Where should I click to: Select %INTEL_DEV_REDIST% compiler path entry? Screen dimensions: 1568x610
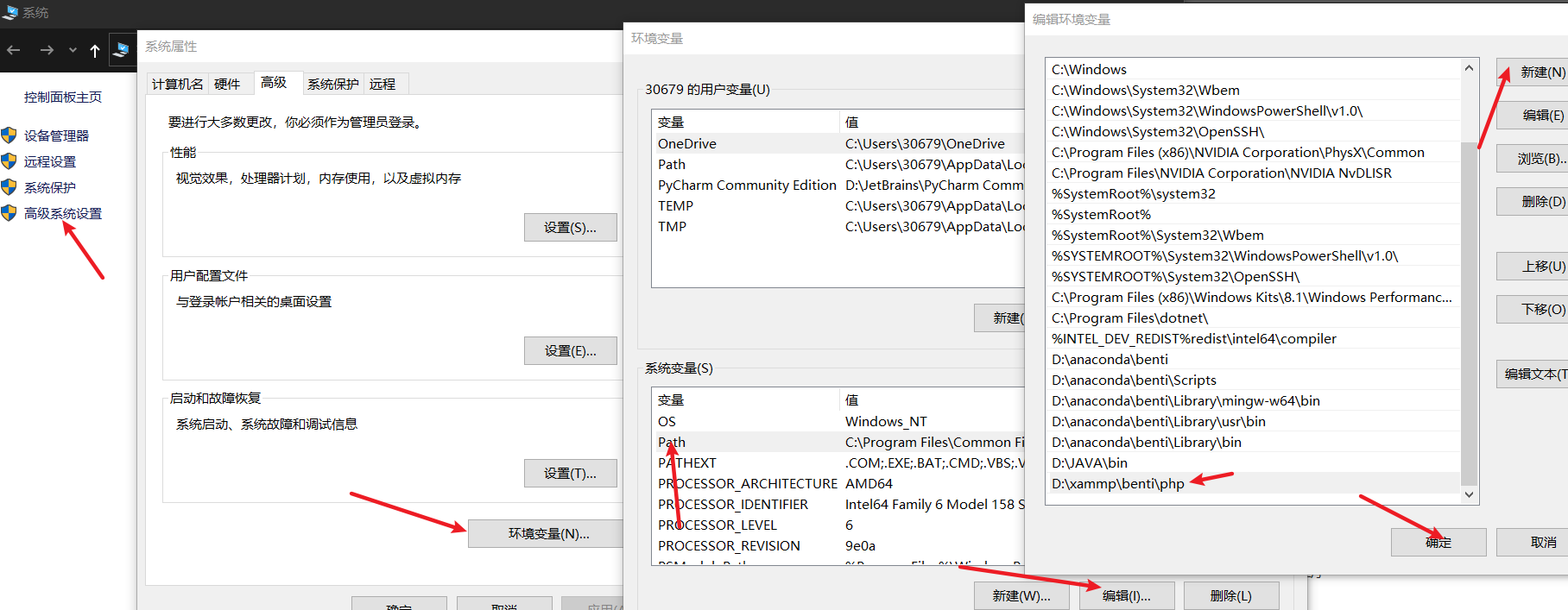[1253, 339]
